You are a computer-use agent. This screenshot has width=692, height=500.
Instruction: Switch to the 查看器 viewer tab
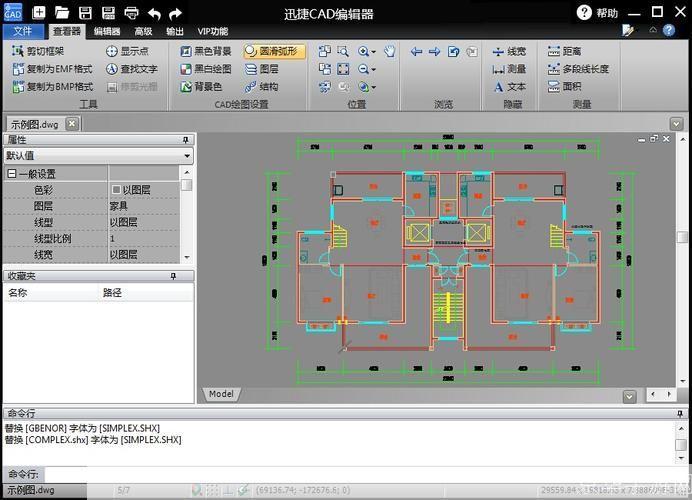(67, 31)
